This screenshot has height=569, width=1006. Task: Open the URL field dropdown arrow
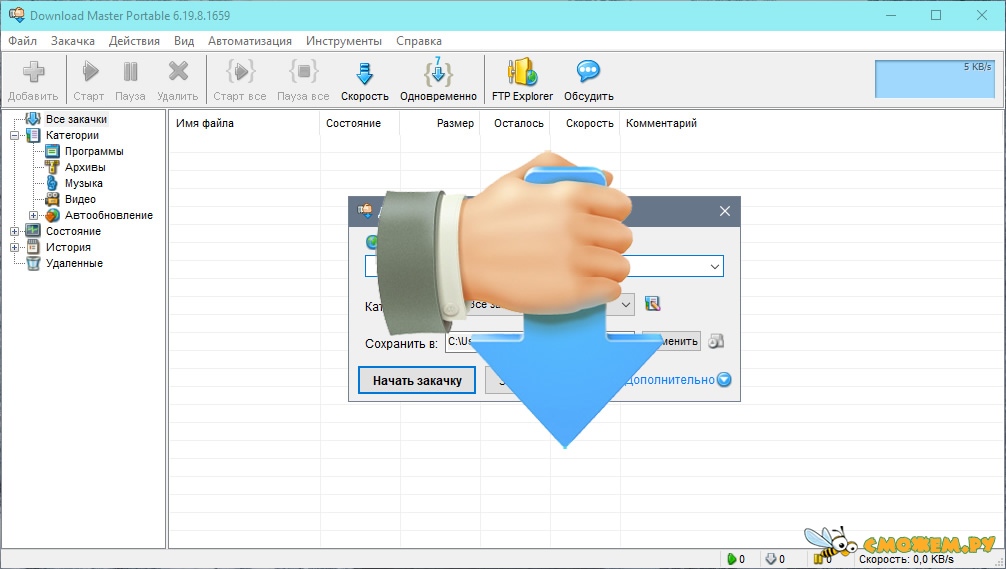pos(714,266)
